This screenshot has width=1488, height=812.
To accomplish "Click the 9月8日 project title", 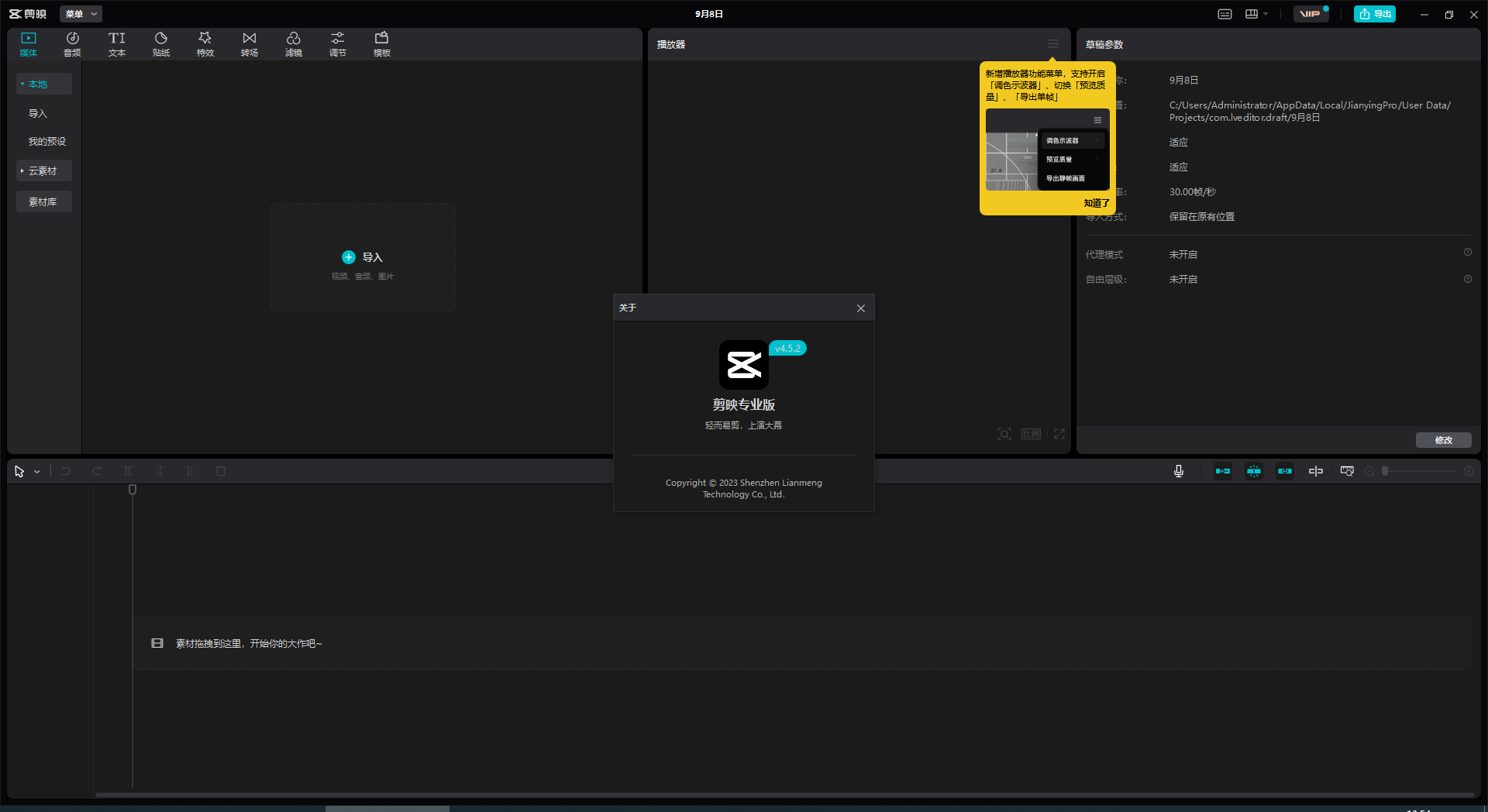I will [x=709, y=14].
